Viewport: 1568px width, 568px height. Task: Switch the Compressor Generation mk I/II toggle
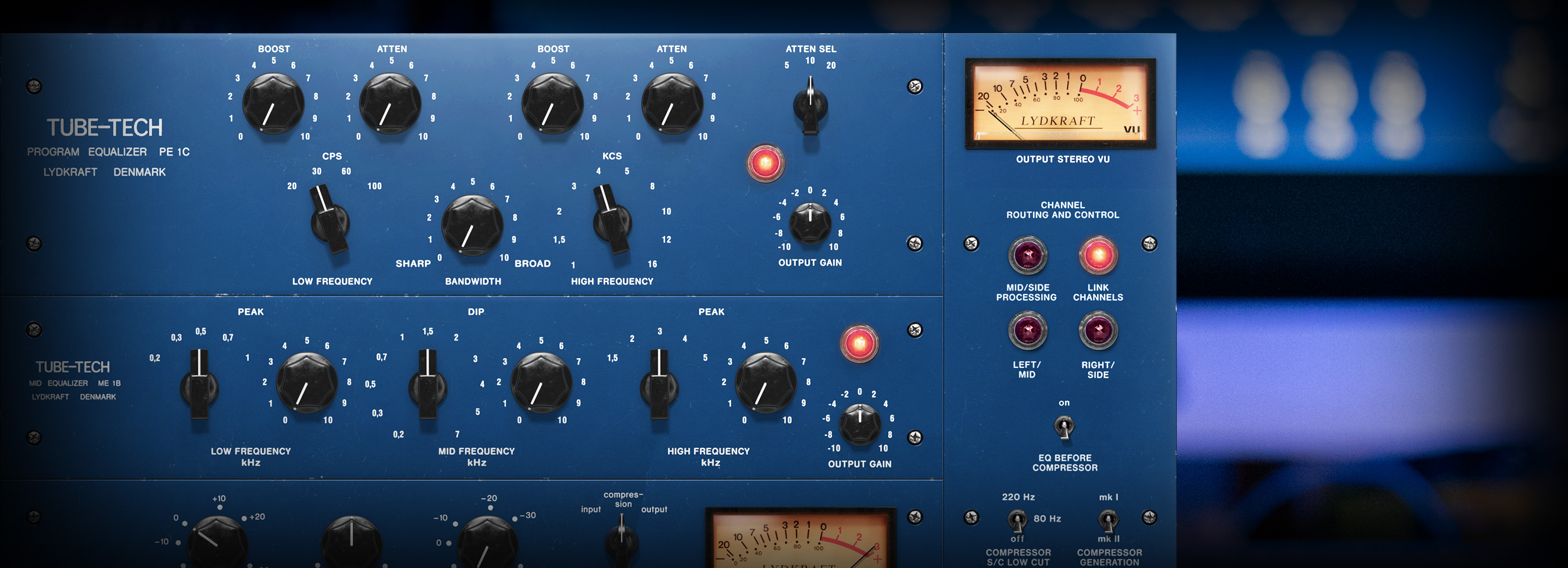tap(1108, 519)
